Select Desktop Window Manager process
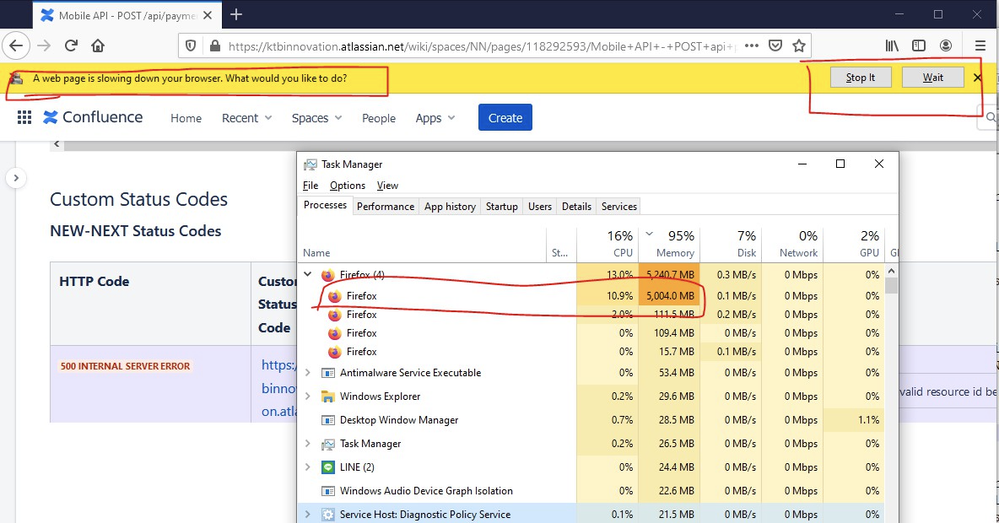The width and height of the screenshot is (999, 523). (593, 420)
